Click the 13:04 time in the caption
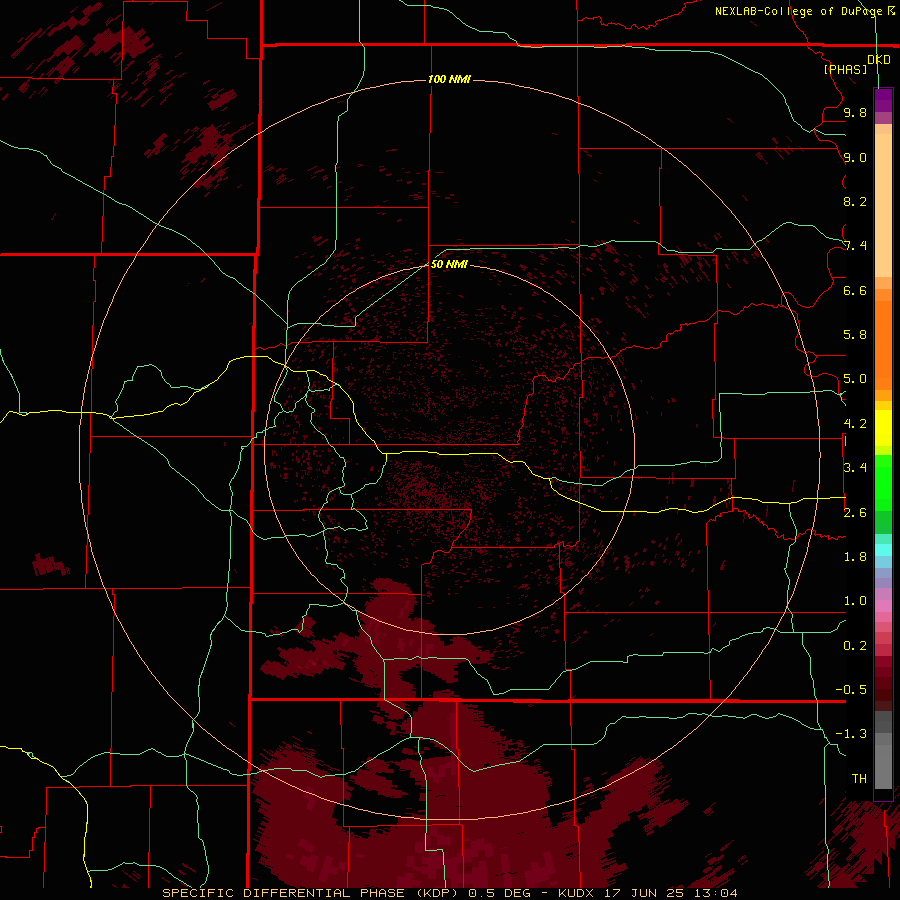Viewport: 900px width, 900px height. [x=717, y=893]
